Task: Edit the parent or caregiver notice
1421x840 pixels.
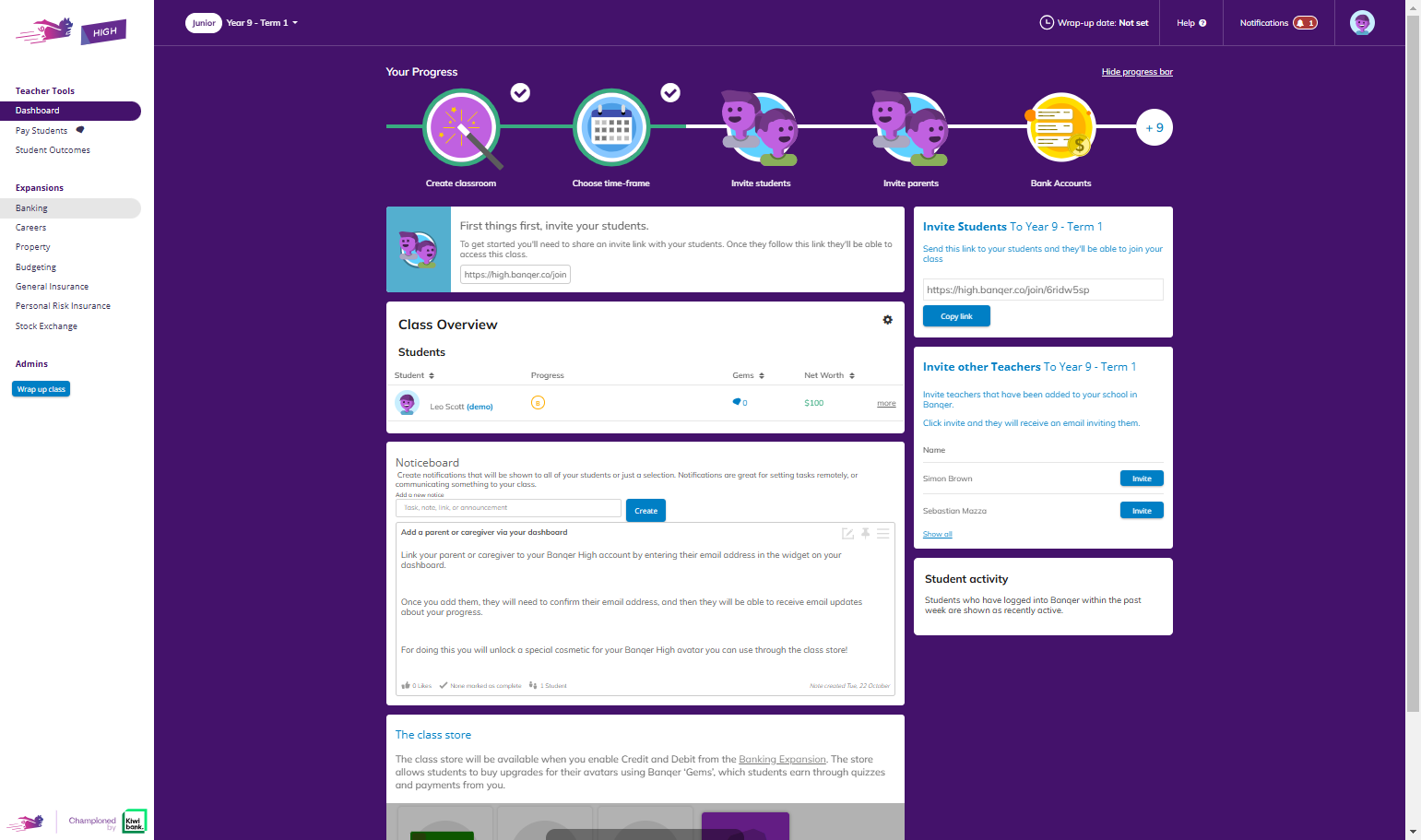Action: coord(847,533)
